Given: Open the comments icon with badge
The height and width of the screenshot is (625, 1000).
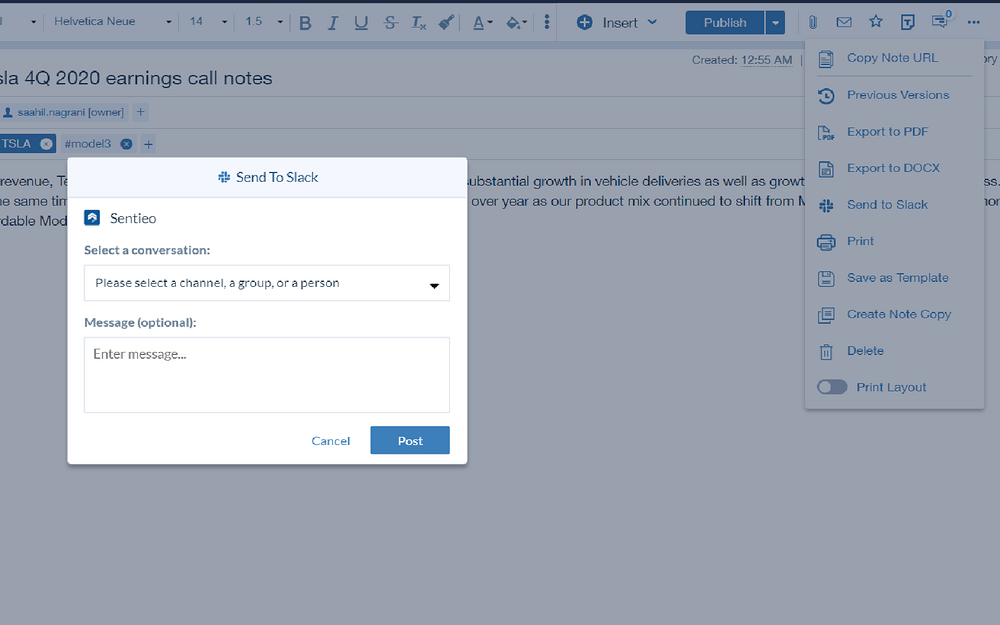Looking at the screenshot, I should coord(940,20).
